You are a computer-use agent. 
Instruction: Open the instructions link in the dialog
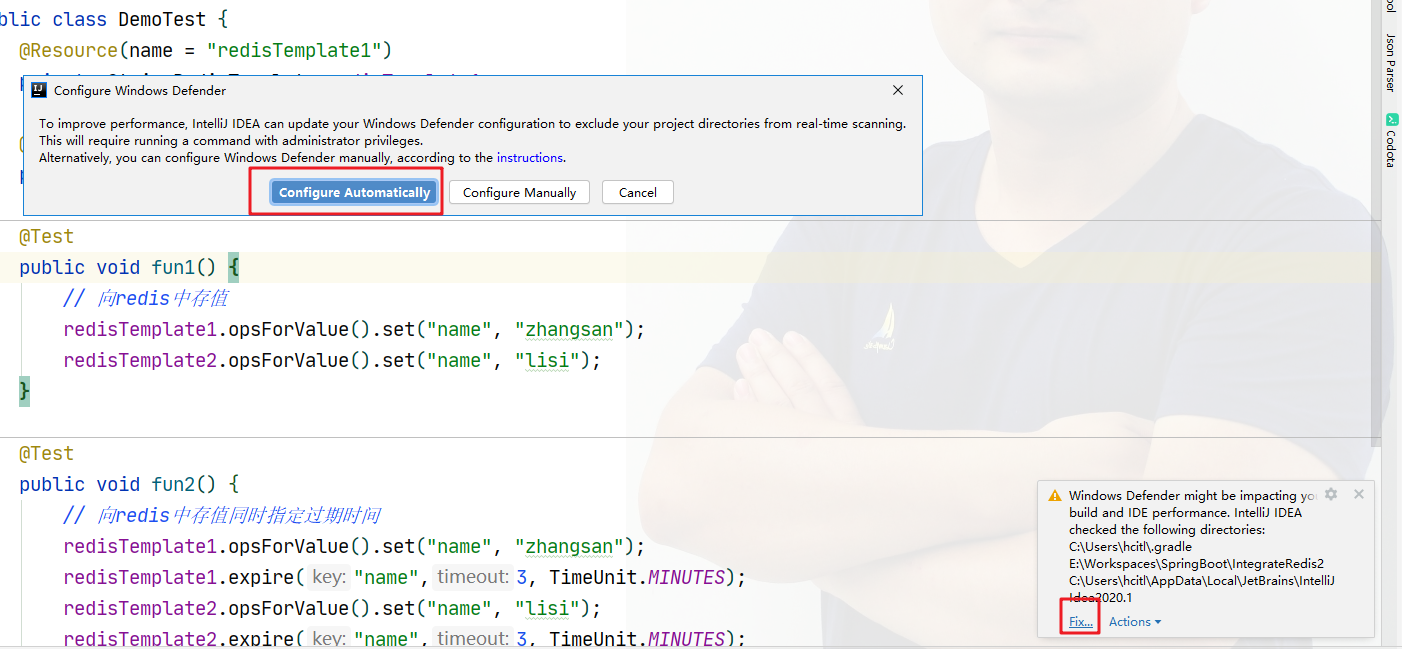tap(530, 157)
